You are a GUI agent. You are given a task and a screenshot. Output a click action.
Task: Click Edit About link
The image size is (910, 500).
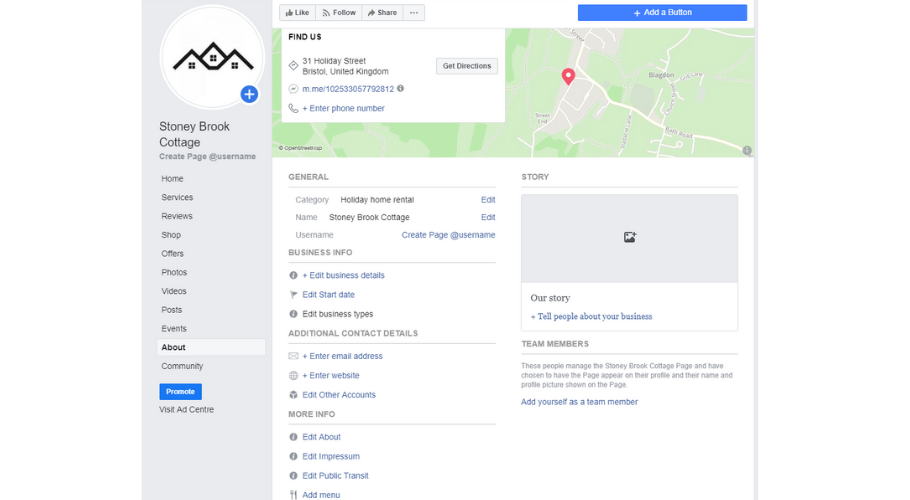point(322,437)
